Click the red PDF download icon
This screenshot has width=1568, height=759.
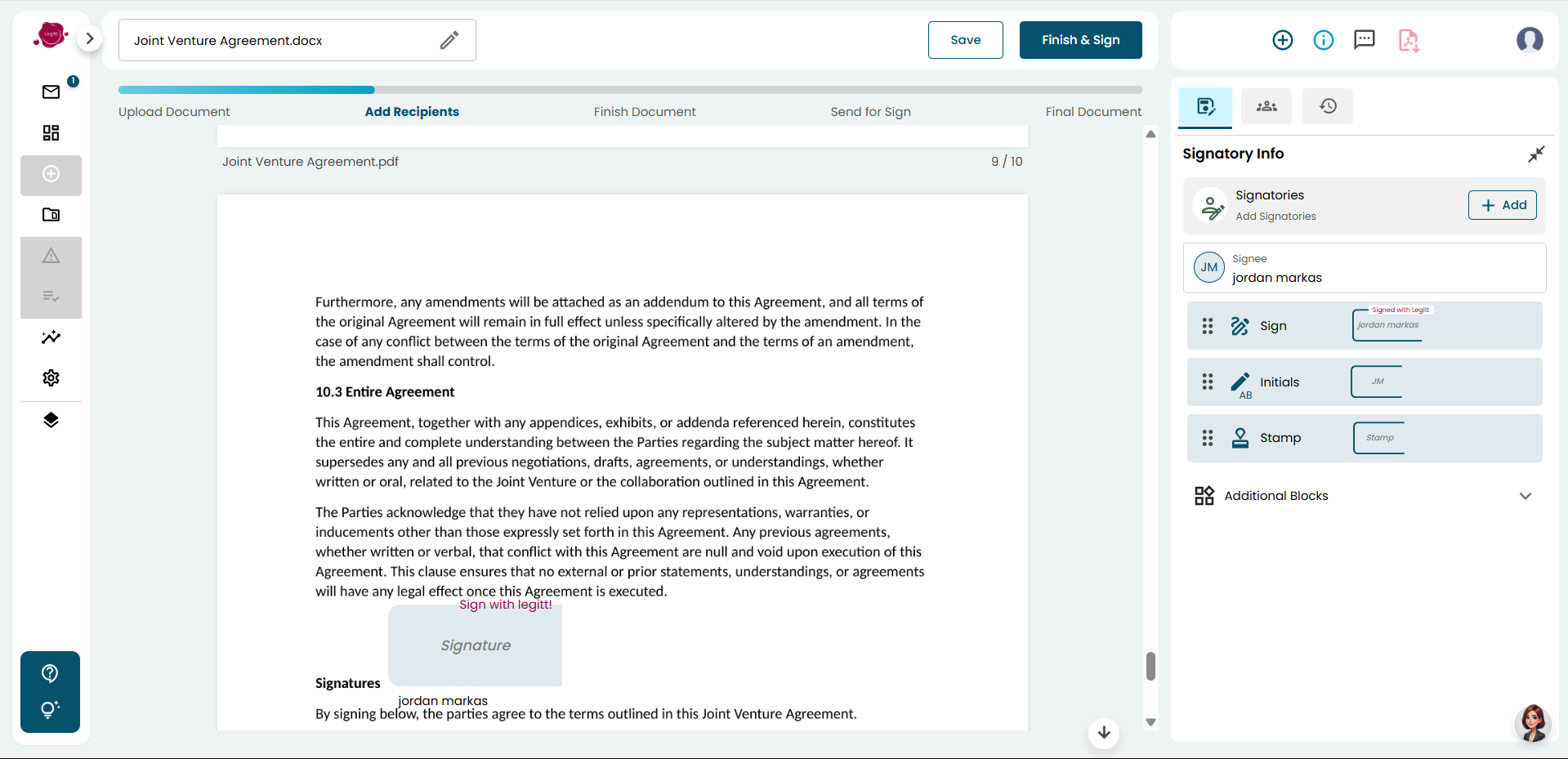(x=1409, y=40)
